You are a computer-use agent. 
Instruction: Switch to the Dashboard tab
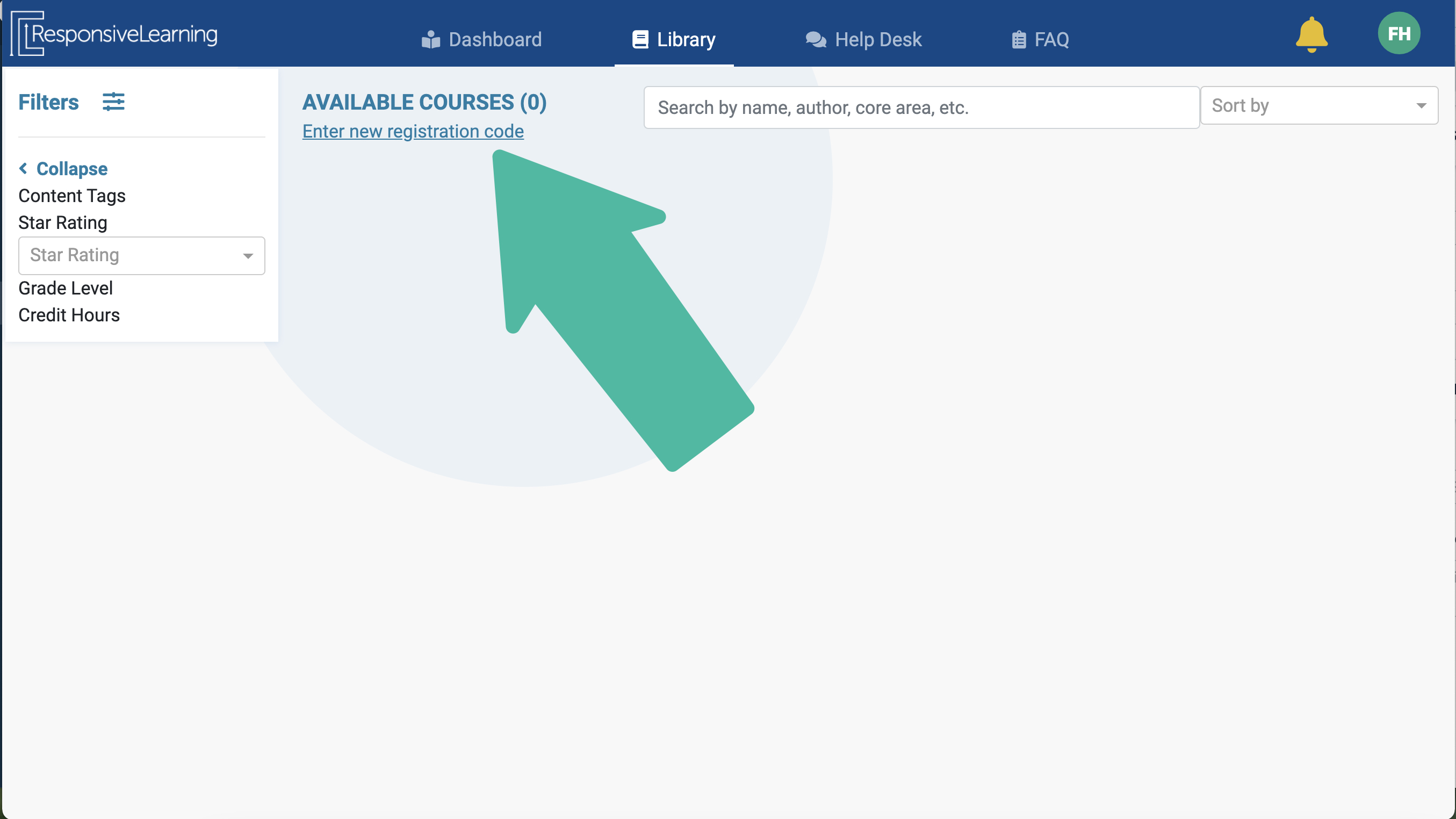495,40
